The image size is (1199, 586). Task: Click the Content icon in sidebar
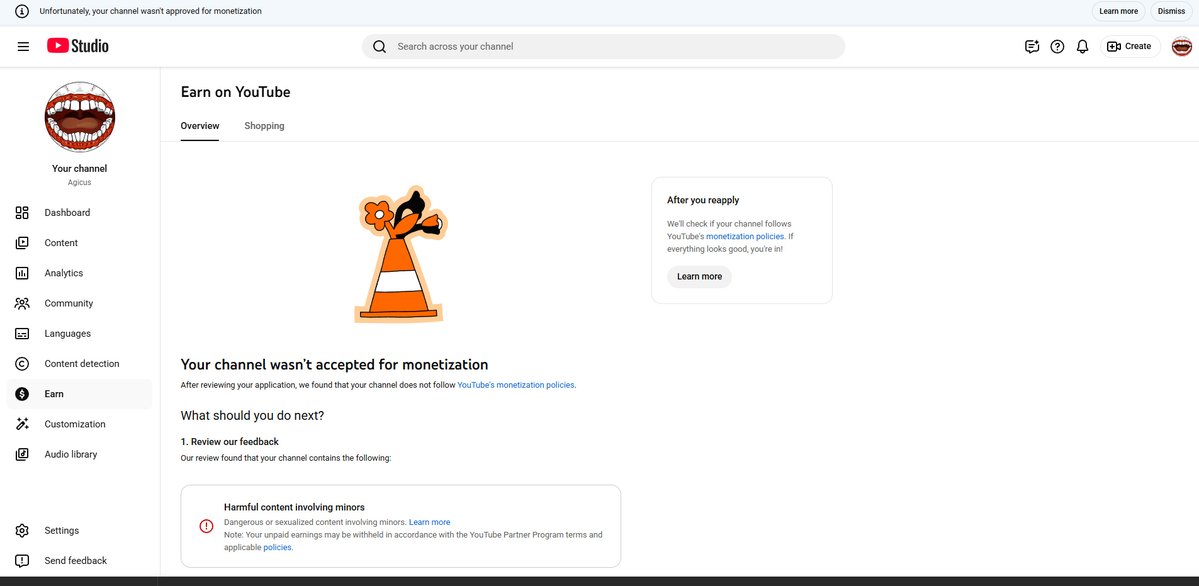(22, 243)
